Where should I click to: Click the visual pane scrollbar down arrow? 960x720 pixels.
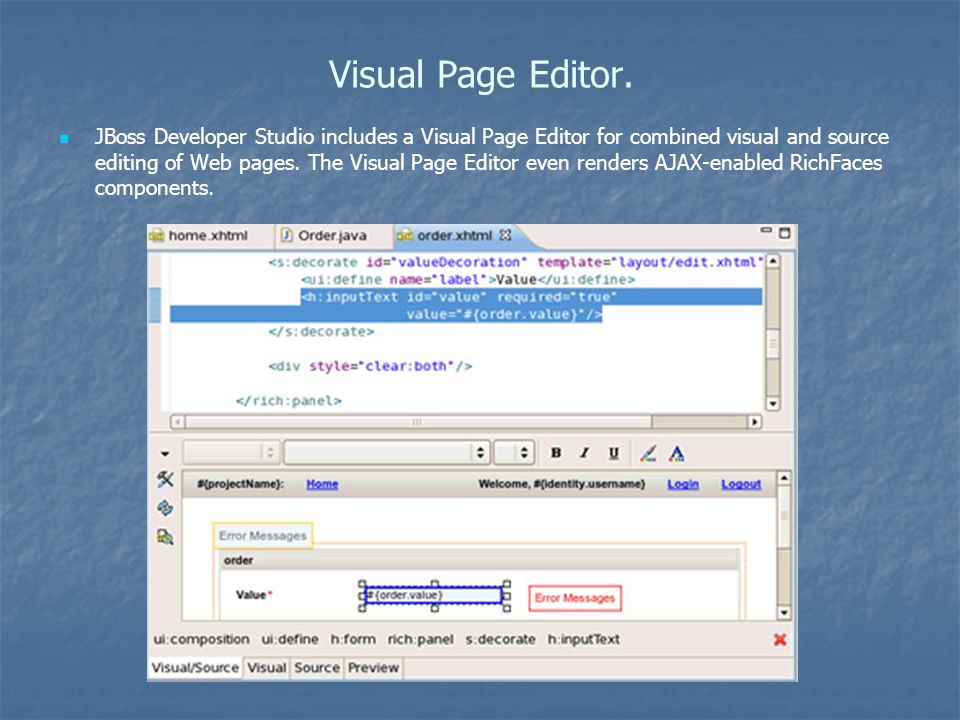tap(784, 612)
